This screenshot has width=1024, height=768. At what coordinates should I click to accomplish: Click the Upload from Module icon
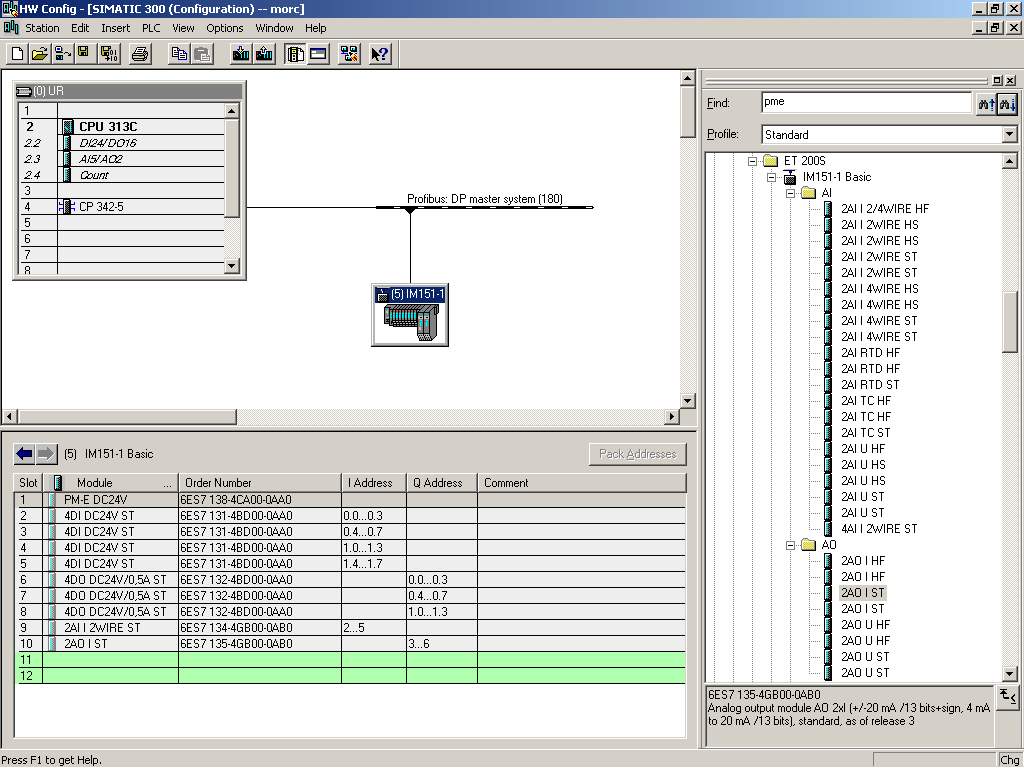pos(264,54)
